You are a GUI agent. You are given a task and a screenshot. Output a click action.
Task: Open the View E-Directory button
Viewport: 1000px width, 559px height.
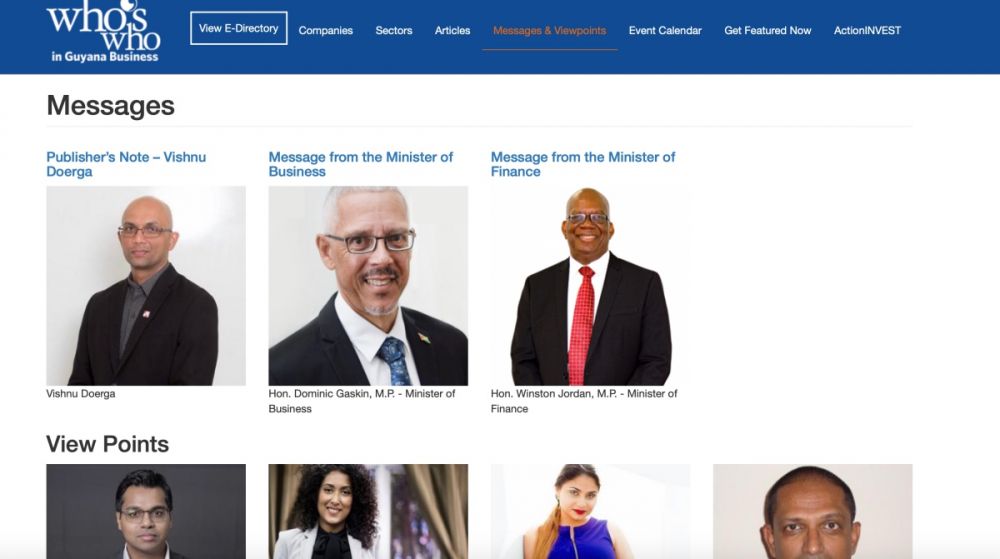coord(239,28)
